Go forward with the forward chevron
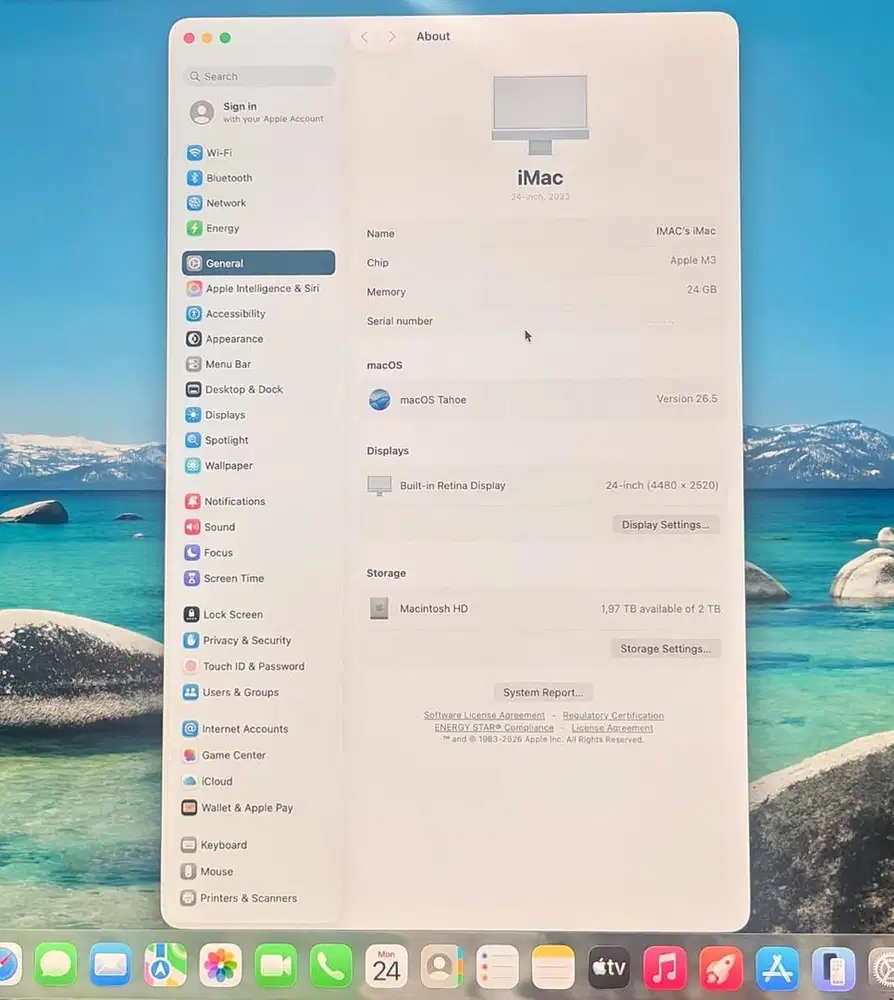Image resolution: width=894 pixels, height=1000 pixels. 392,37
